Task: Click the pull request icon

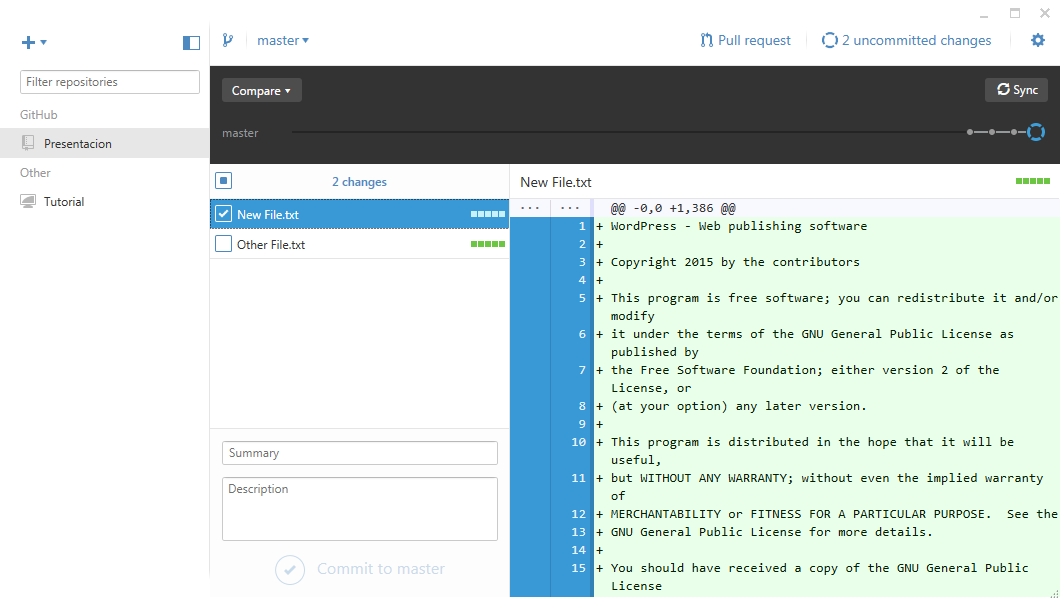Action: click(x=706, y=41)
